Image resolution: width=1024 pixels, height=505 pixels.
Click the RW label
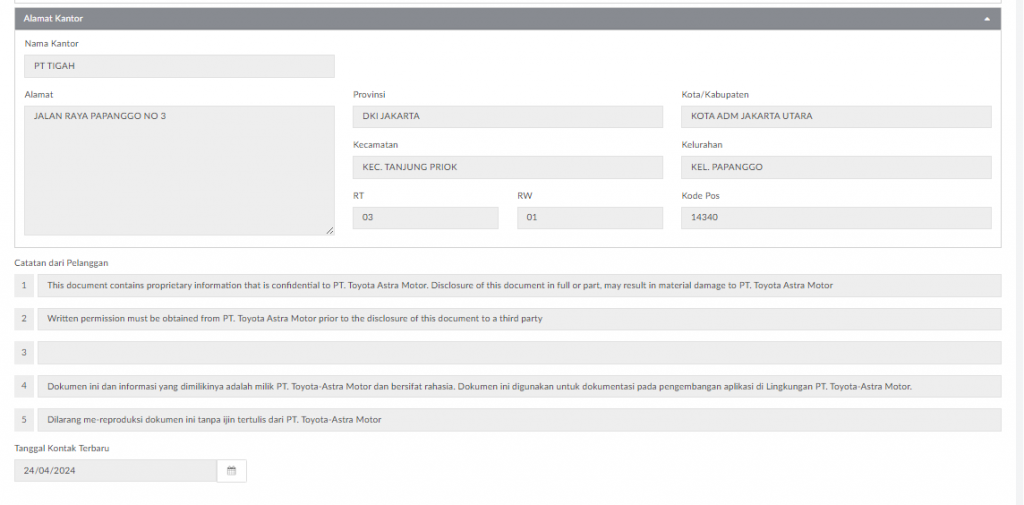[523, 195]
